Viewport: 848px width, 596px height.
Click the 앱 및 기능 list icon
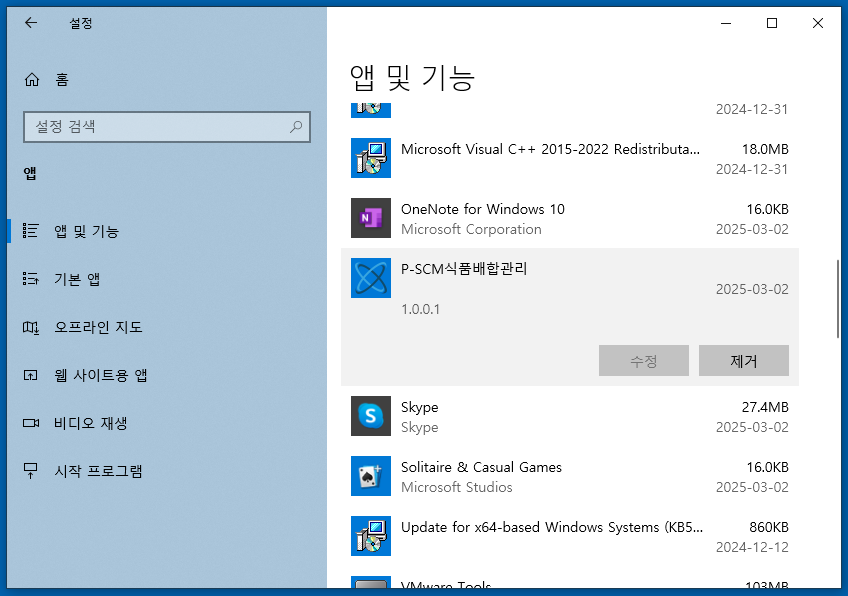pyautogui.click(x=30, y=231)
